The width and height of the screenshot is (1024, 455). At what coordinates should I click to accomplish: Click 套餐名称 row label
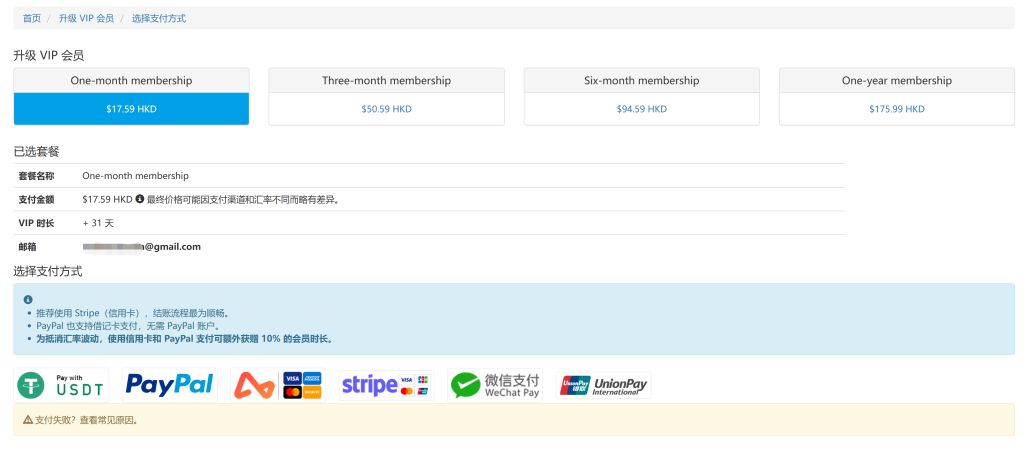[x=37, y=176]
